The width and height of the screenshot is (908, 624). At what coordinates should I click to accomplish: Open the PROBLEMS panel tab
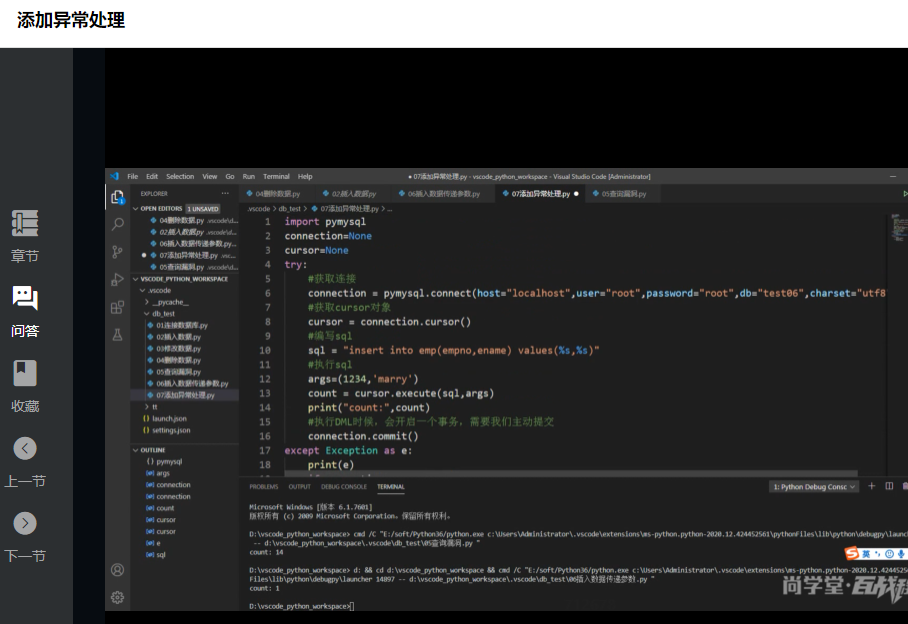(x=263, y=487)
